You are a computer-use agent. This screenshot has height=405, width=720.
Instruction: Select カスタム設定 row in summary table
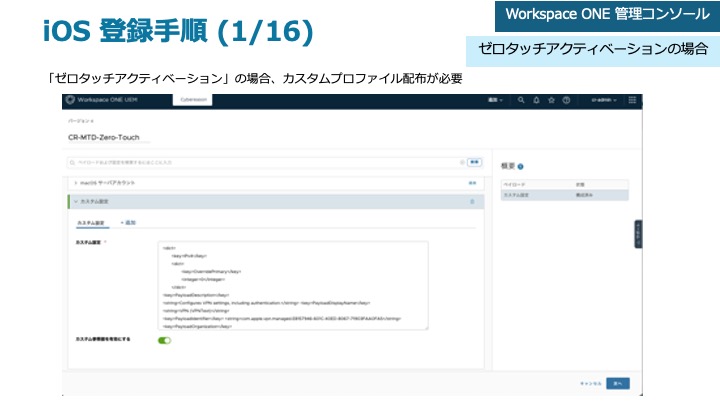click(x=564, y=195)
